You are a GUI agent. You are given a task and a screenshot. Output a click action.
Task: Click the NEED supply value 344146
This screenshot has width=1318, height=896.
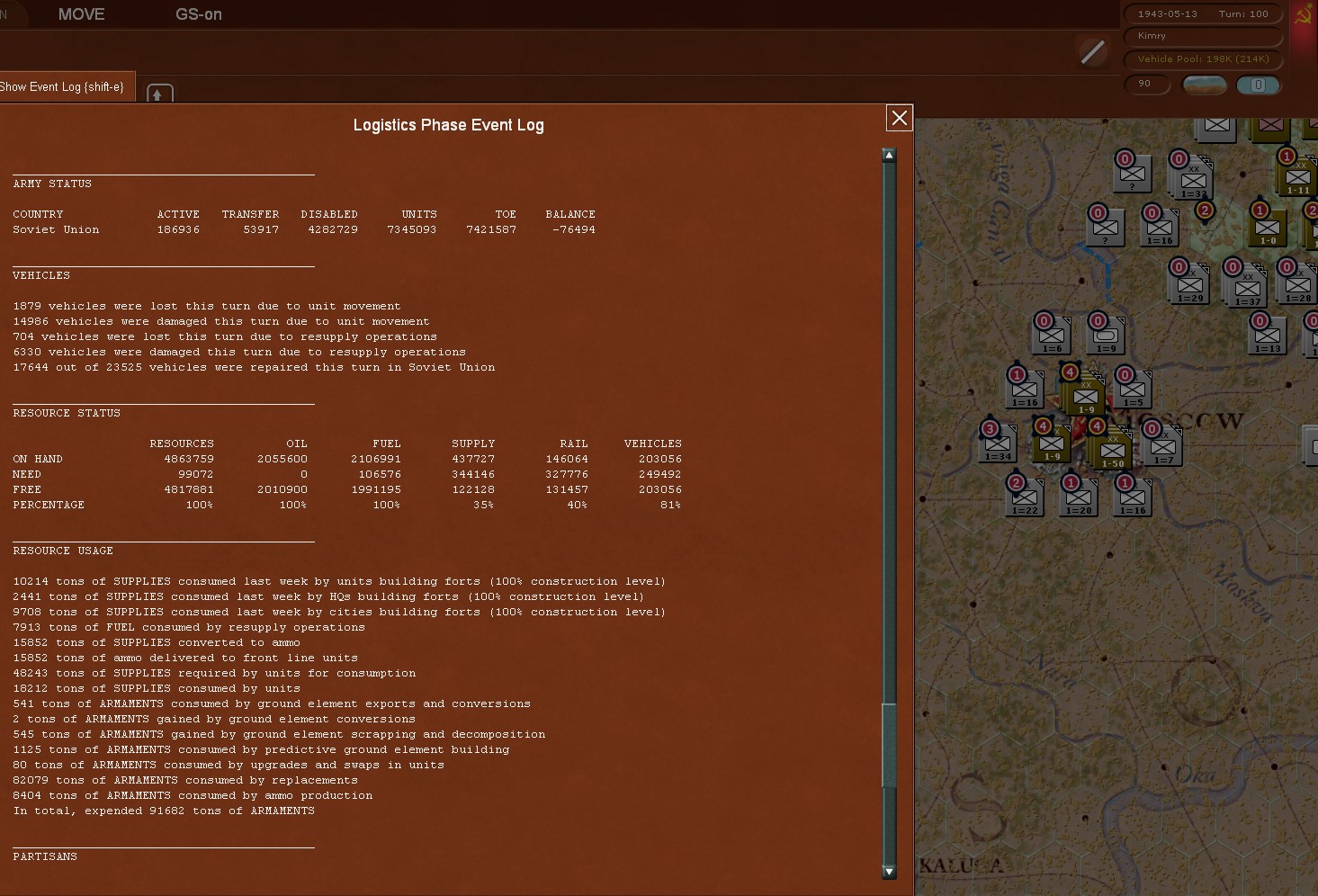[473, 474]
